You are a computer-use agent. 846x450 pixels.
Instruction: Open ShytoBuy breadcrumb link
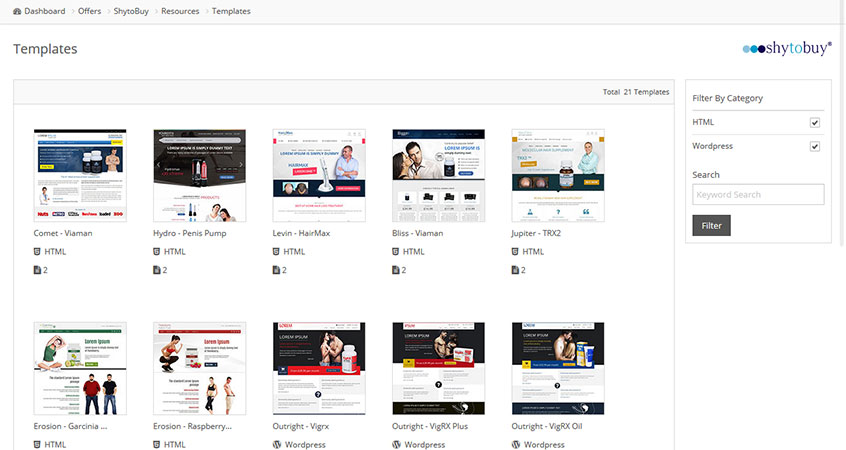tap(131, 11)
